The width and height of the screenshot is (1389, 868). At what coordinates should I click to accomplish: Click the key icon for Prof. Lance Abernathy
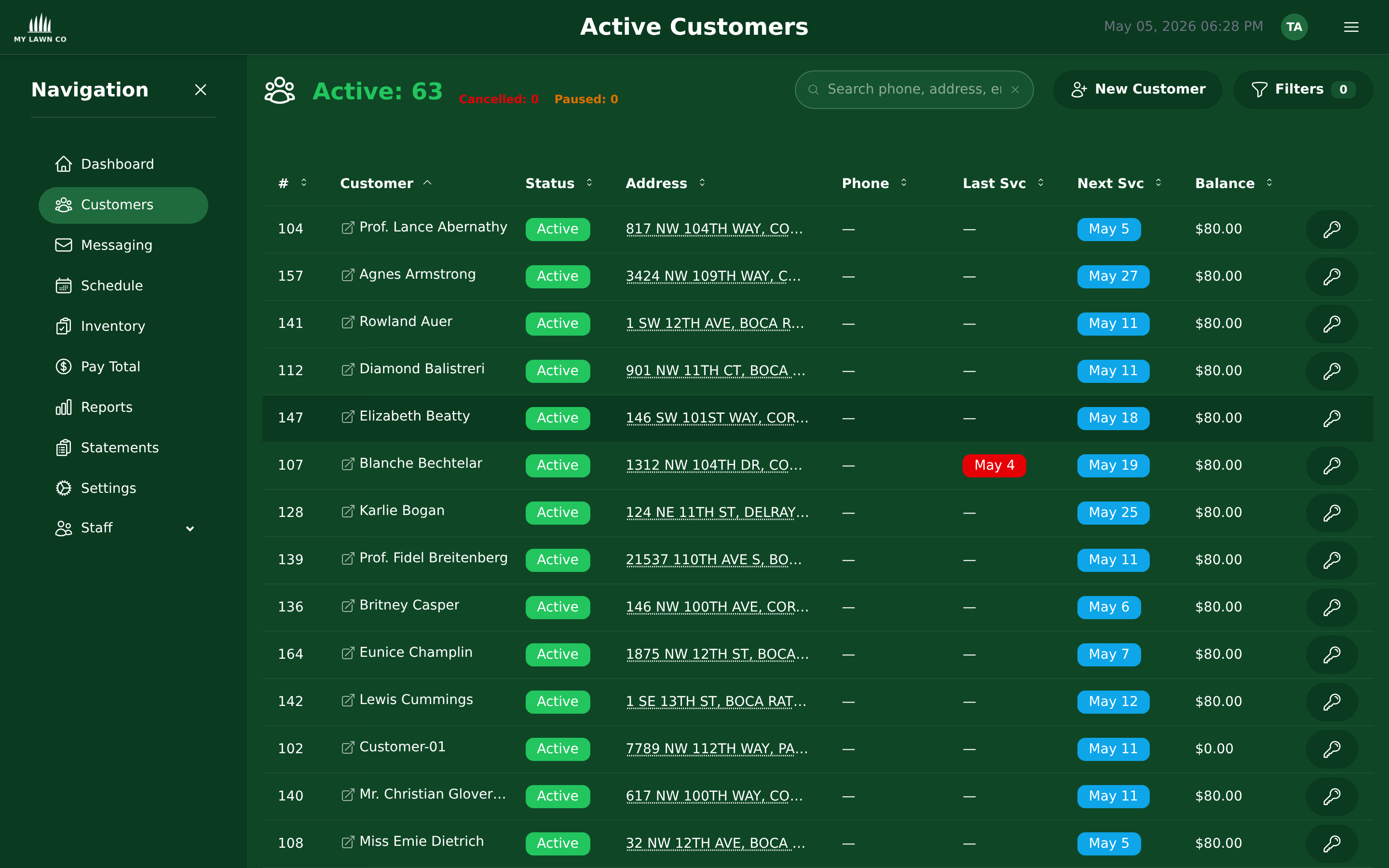(x=1332, y=229)
